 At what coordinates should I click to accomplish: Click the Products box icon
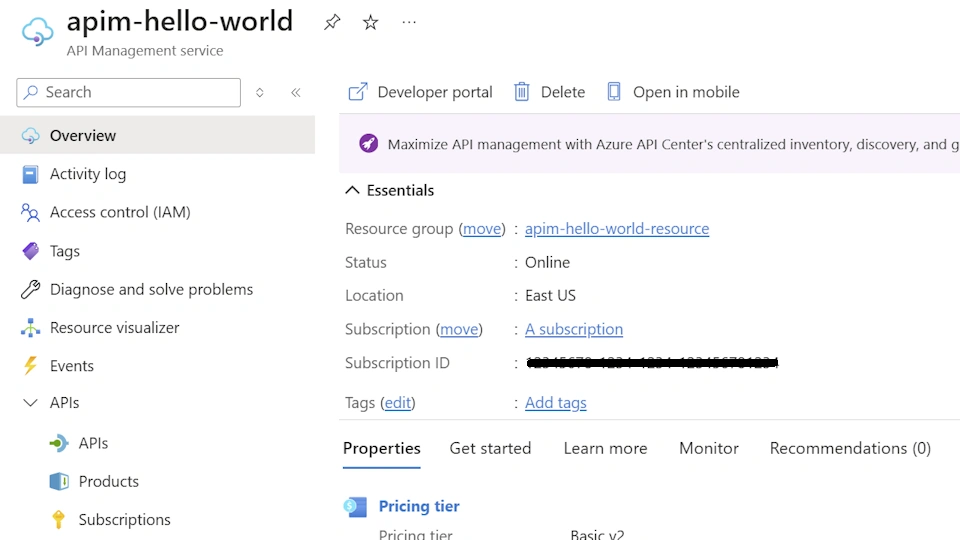[x=59, y=481]
